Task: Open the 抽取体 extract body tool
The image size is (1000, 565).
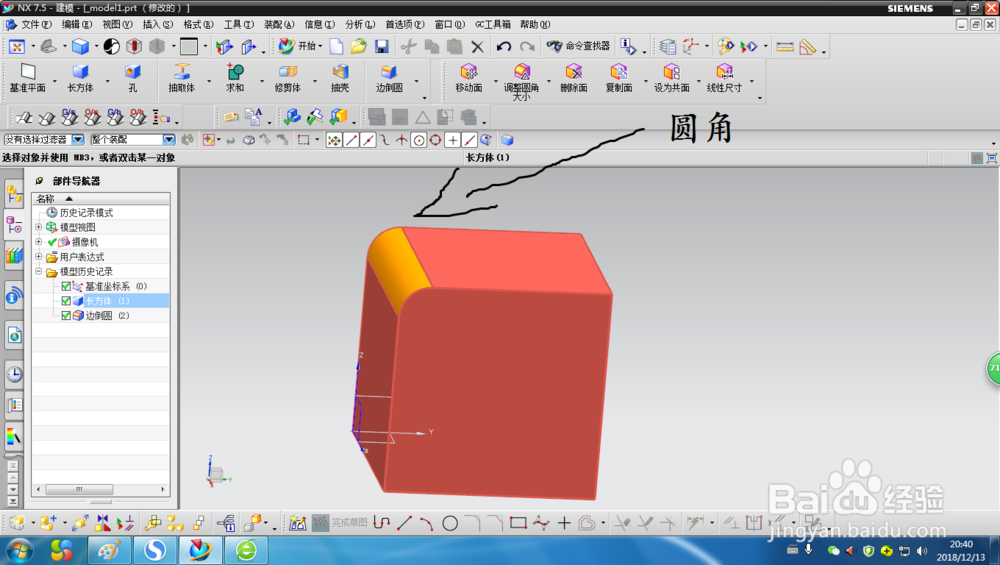Action: pos(182,78)
